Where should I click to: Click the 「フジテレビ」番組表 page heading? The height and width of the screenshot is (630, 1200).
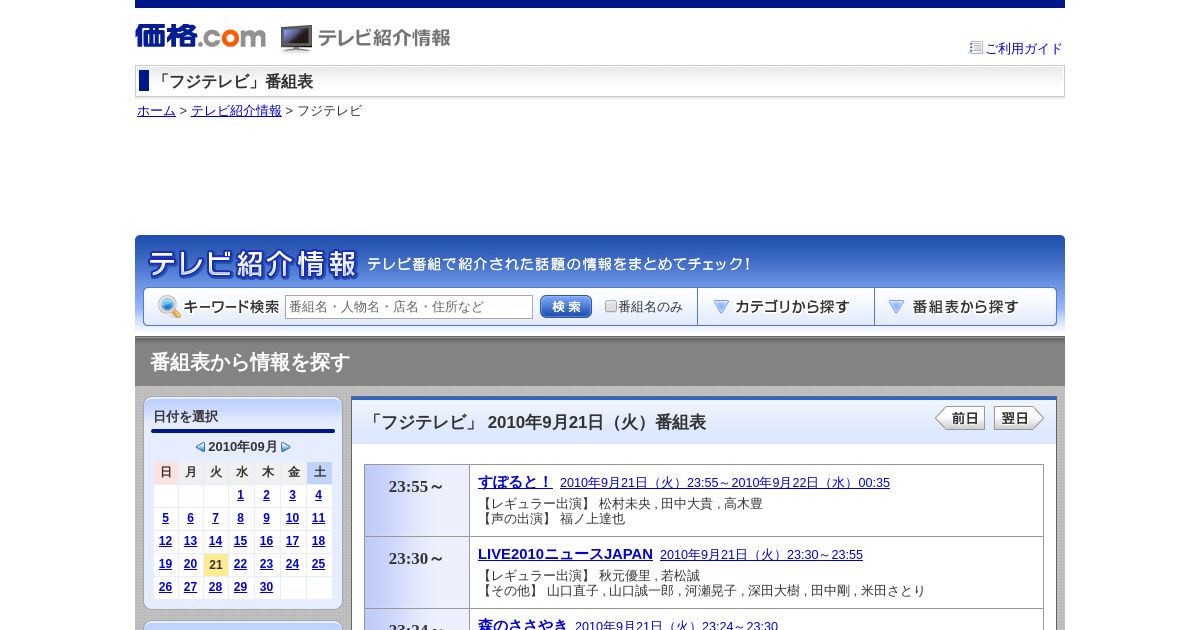click(x=233, y=81)
